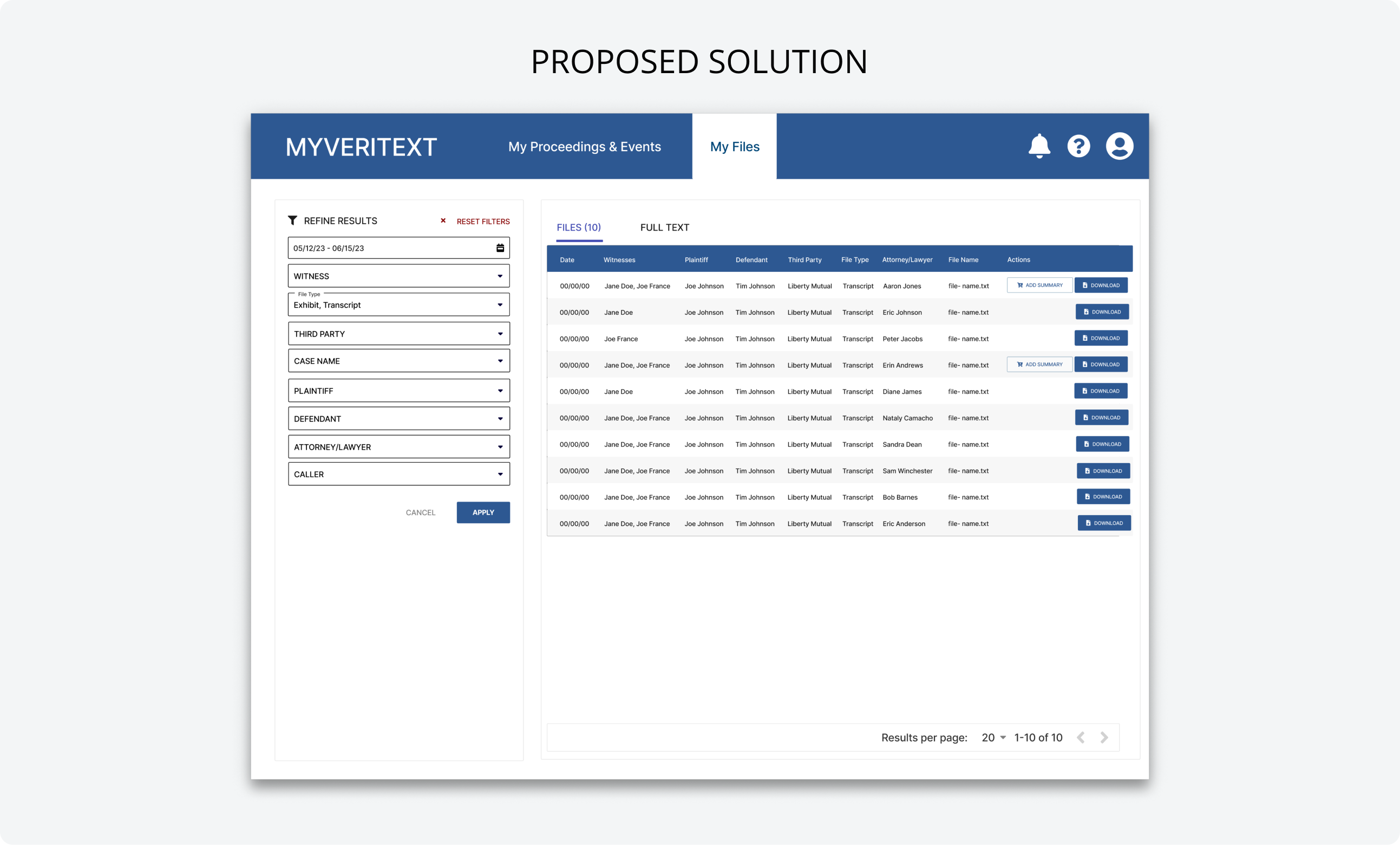The width and height of the screenshot is (1400, 845).
Task: Click the APPLY button
Action: (x=483, y=512)
